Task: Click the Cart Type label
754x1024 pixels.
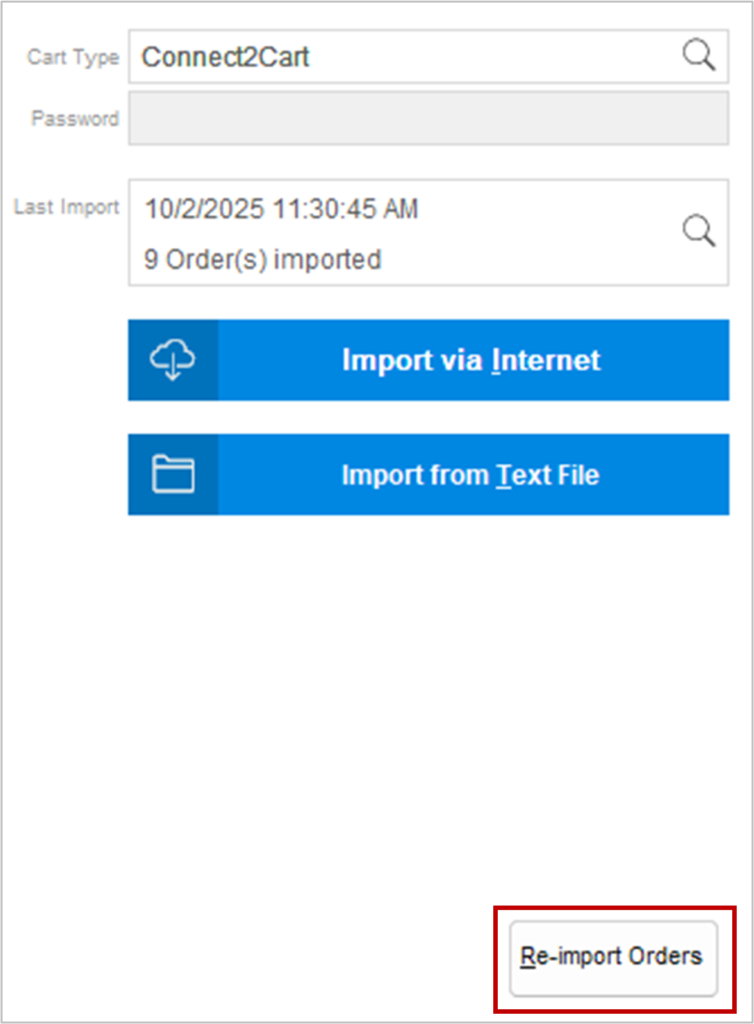Action: click(x=73, y=57)
